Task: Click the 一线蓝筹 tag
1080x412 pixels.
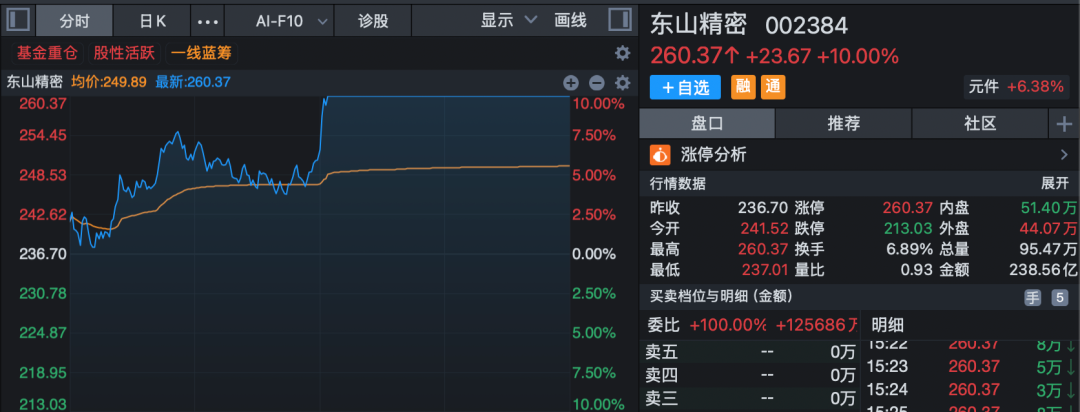Action: click(x=201, y=53)
